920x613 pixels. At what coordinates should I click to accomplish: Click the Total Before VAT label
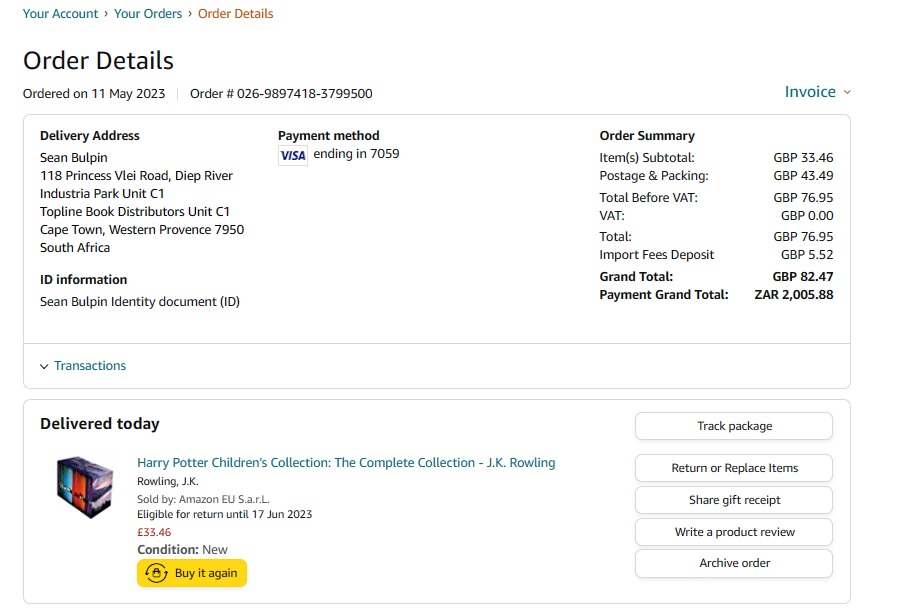648,198
